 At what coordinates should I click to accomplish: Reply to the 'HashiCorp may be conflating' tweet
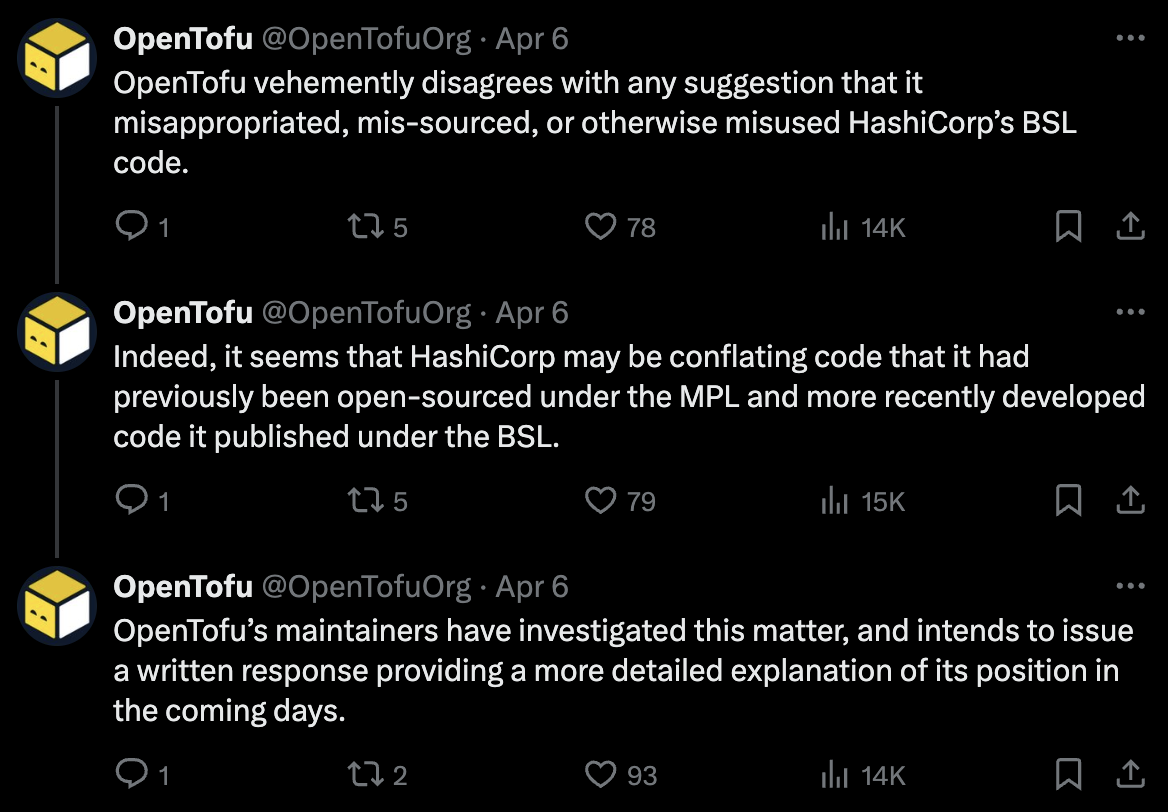coord(131,501)
